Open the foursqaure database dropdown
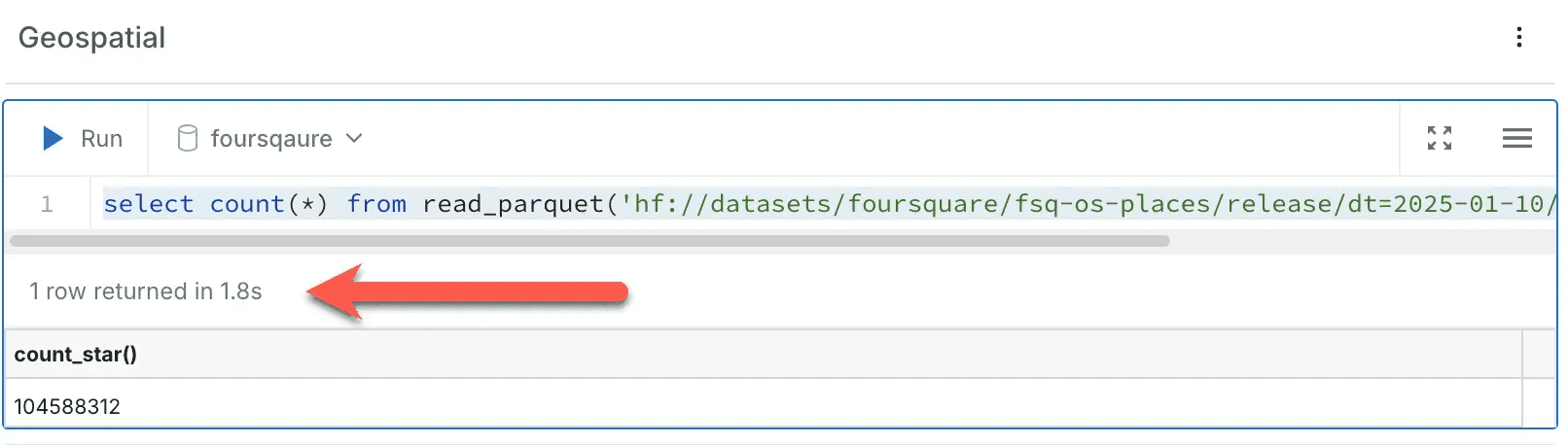 point(270,139)
